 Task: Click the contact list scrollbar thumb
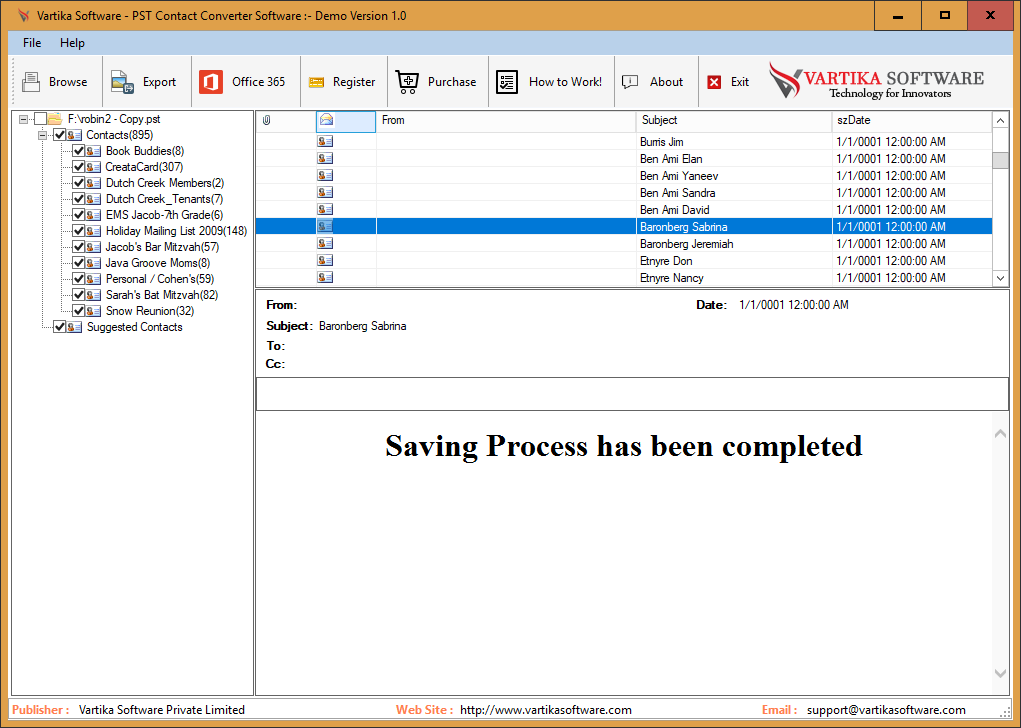coord(1000,160)
